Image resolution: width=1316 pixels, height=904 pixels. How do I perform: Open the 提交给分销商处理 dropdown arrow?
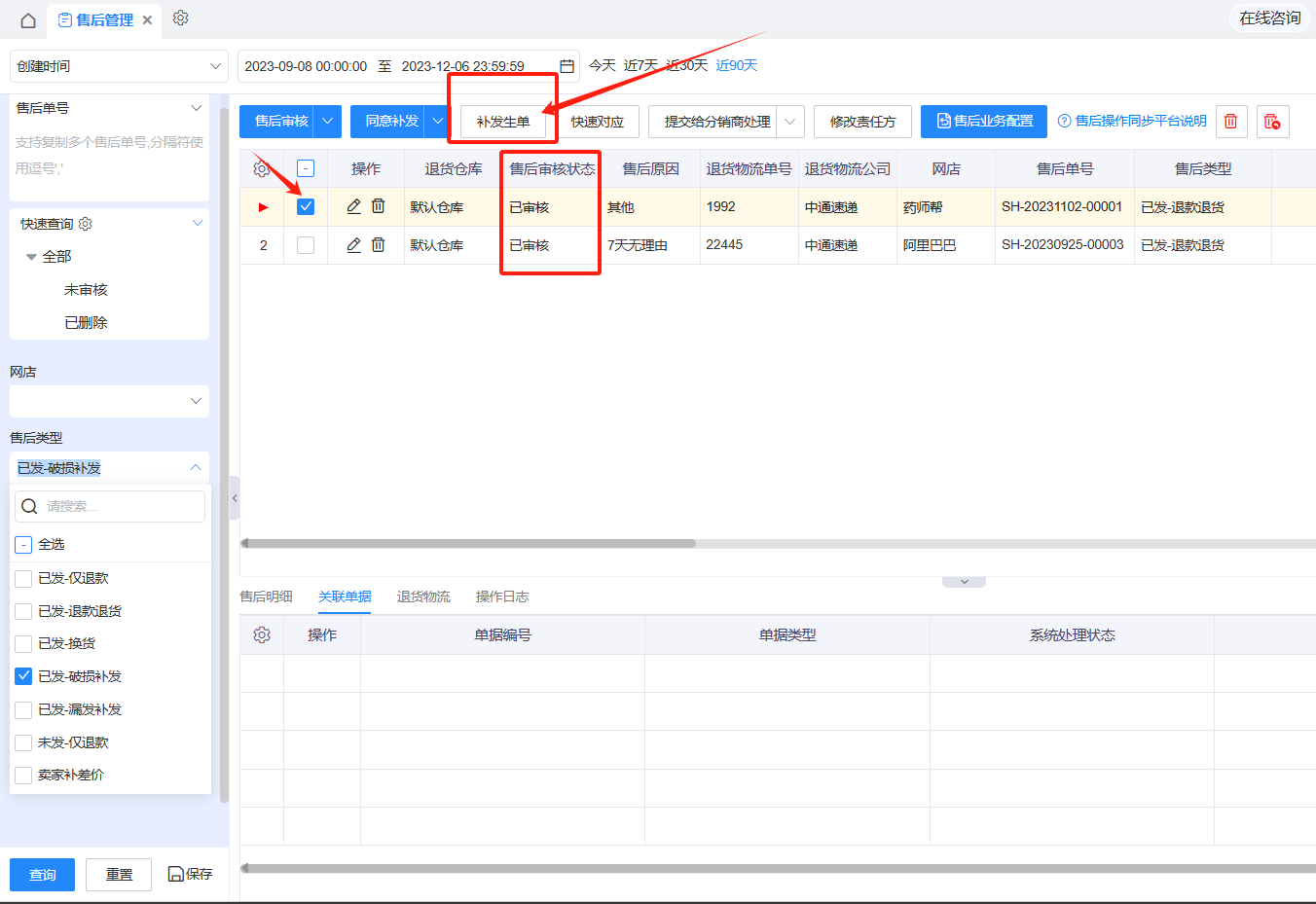pos(790,122)
